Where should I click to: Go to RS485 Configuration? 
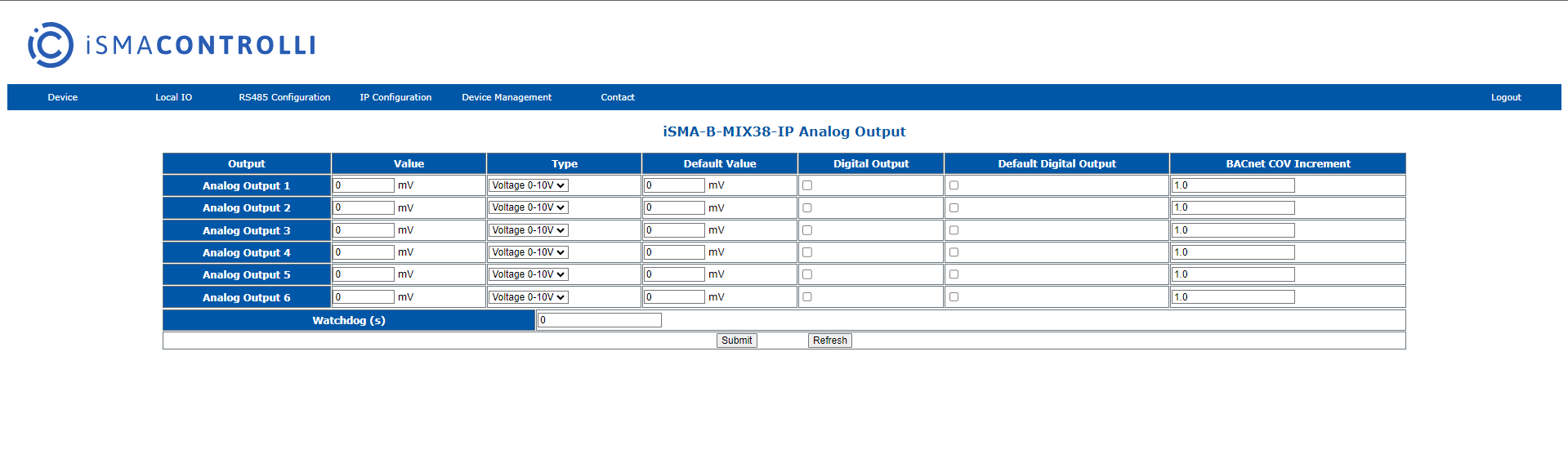pos(284,97)
